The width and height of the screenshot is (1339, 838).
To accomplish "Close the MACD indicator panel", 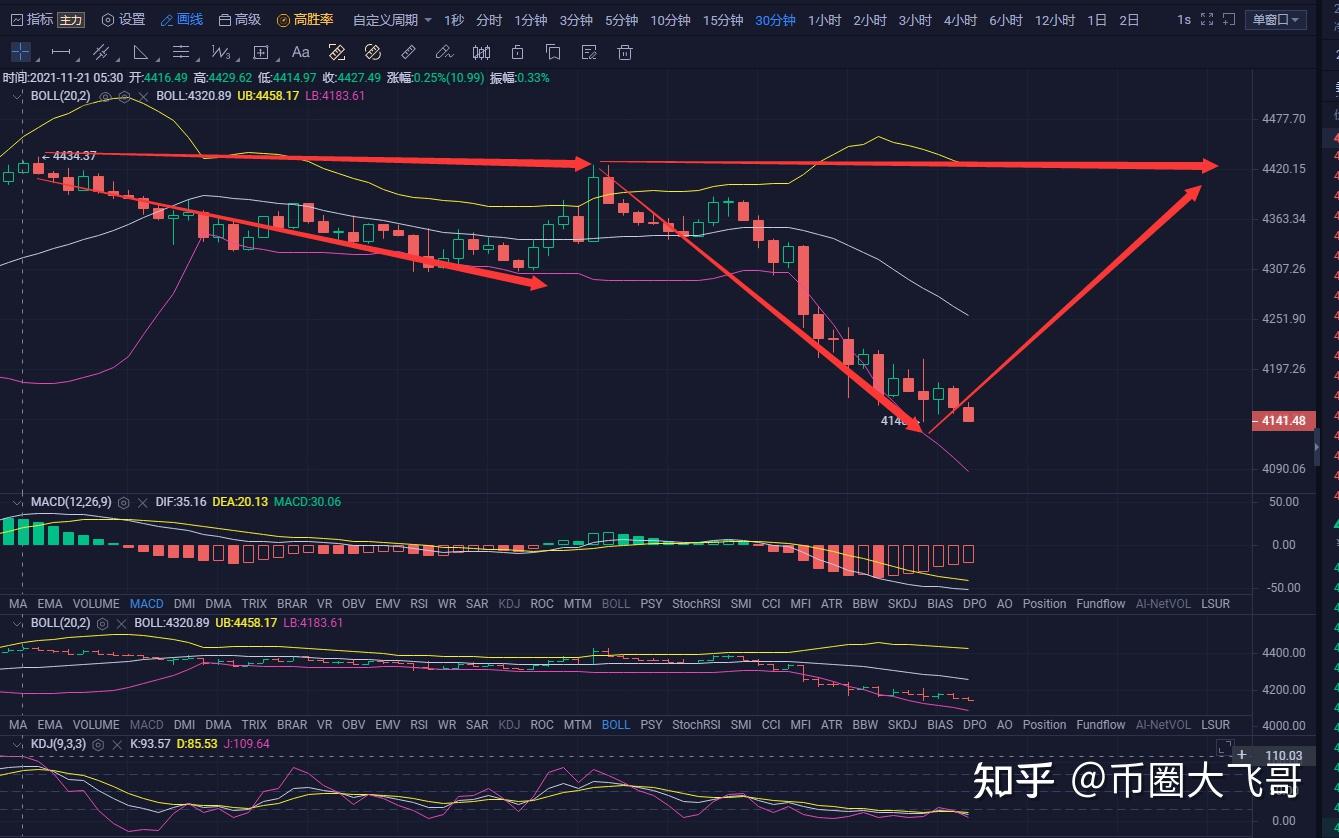I will [143, 502].
